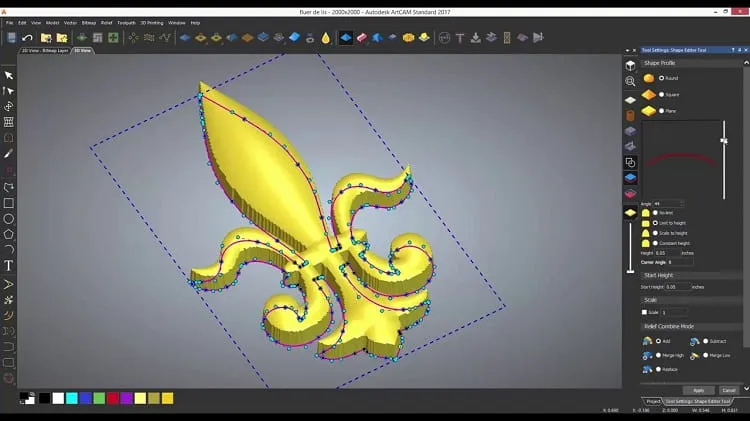The width and height of the screenshot is (750, 421).
Task: Open the zoom magnifier view tool
Action: click(x=630, y=81)
